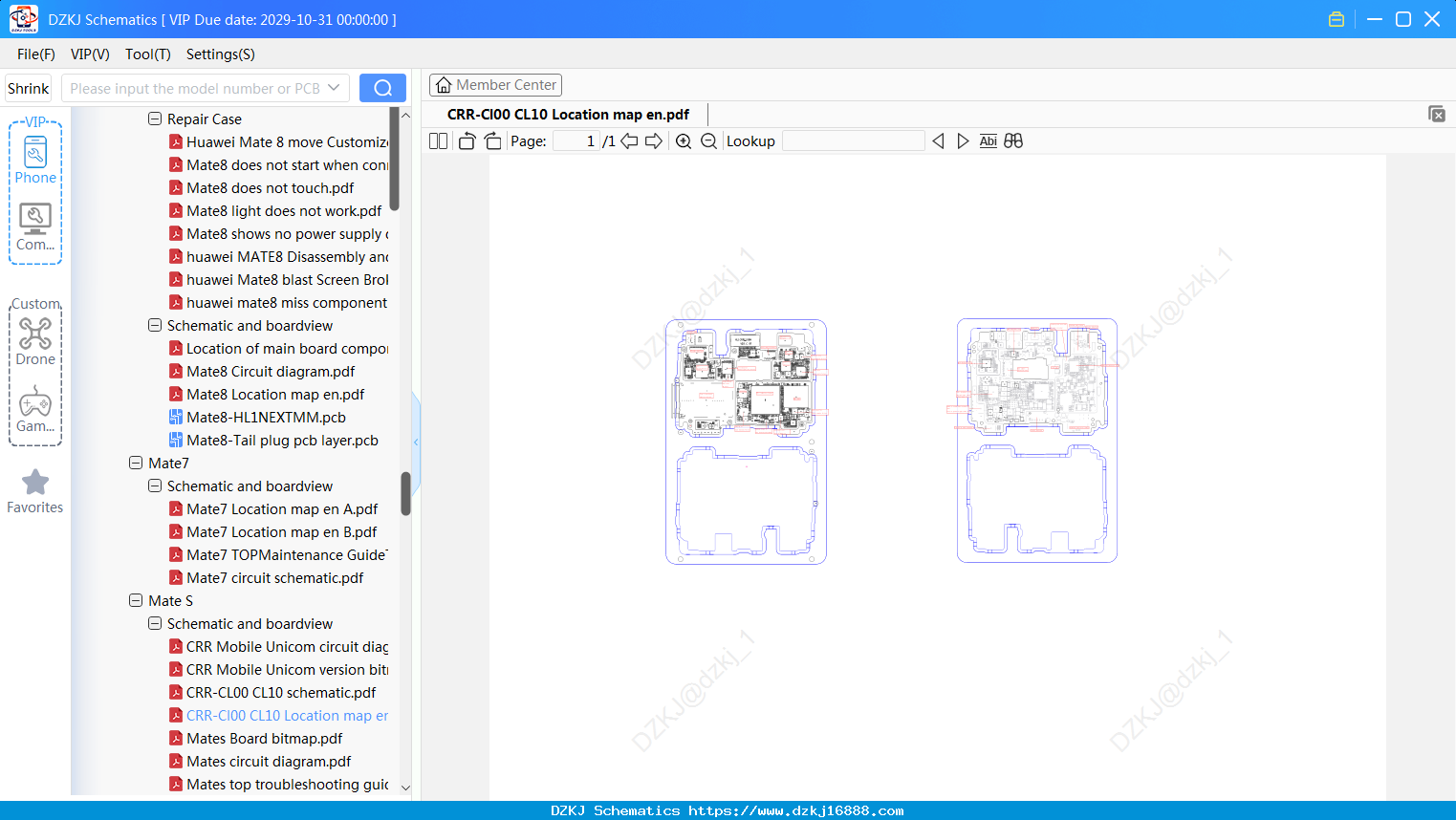Toggle the Abi whole-word match icon
The height and width of the screenshot is (820, 1456).
[x=989, y=141]
